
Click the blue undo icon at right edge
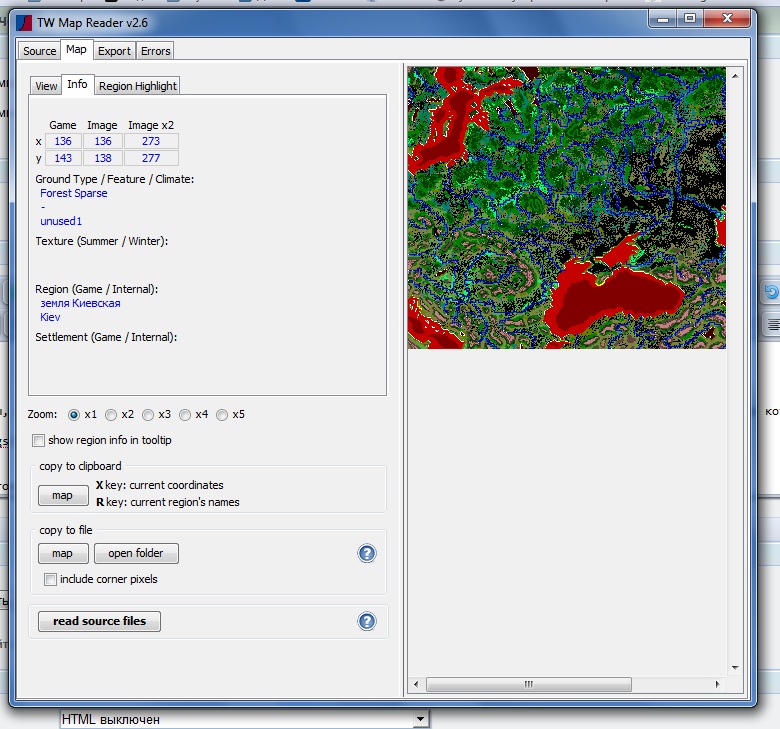click(x=772, y=292)
